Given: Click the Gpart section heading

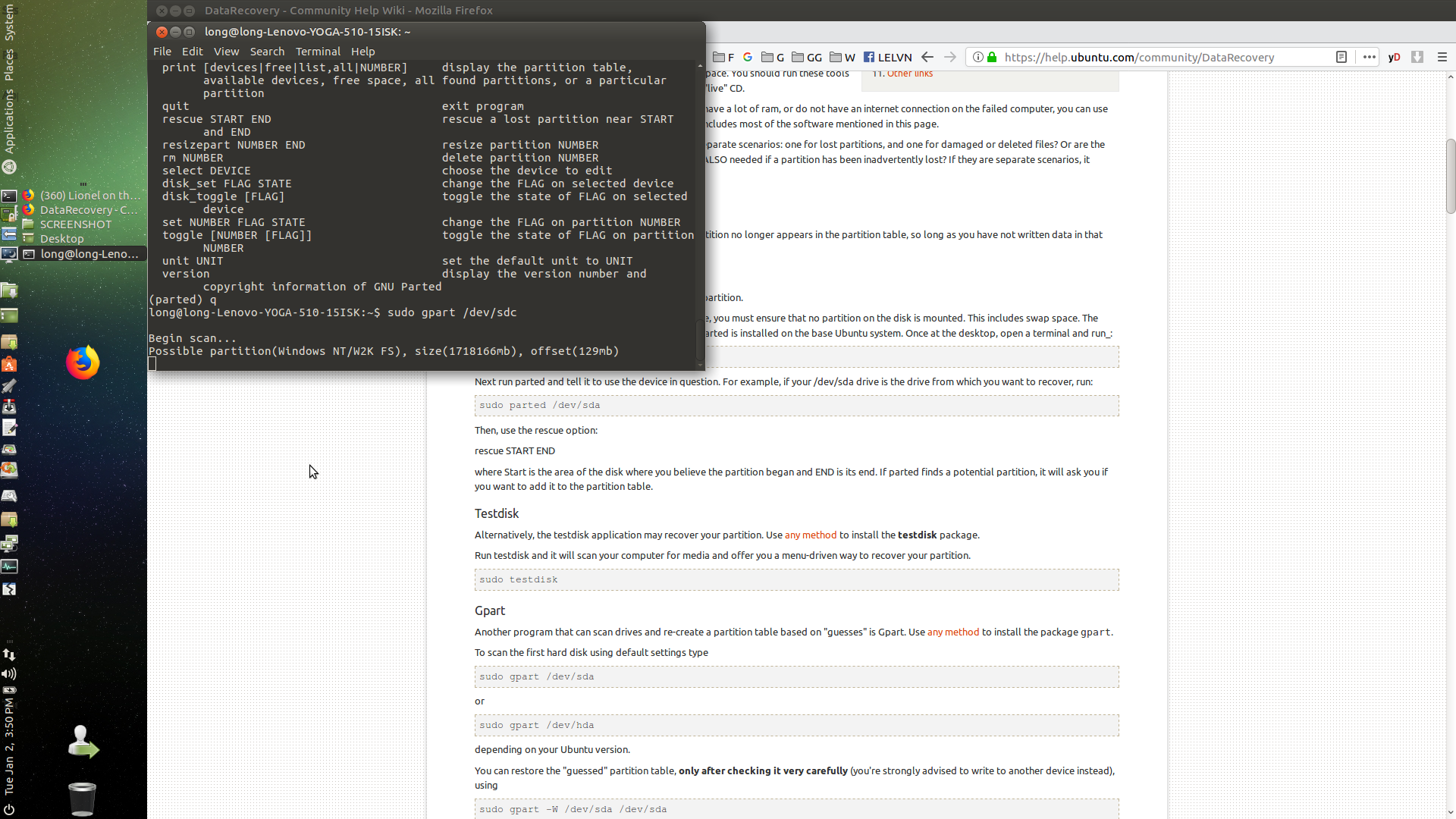Looking at the screenshot, I should [x=490, y=610].
